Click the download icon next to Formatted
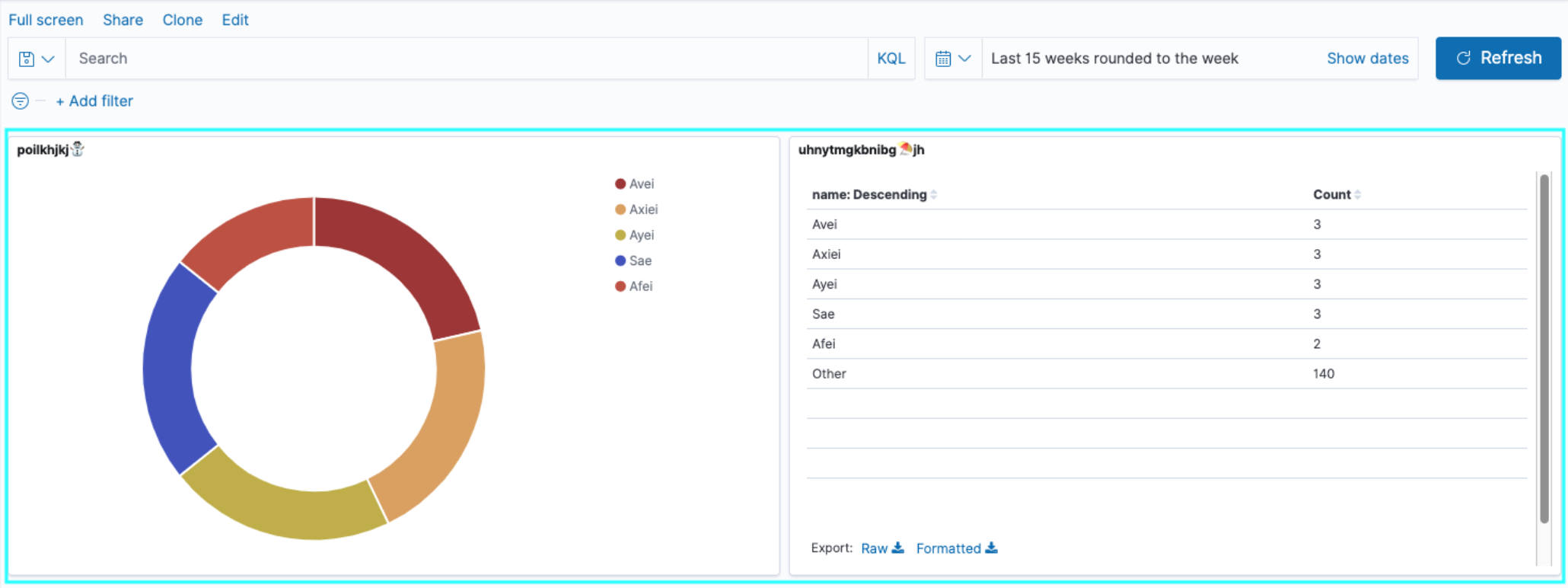The image size is (1568, 588). 991,548
